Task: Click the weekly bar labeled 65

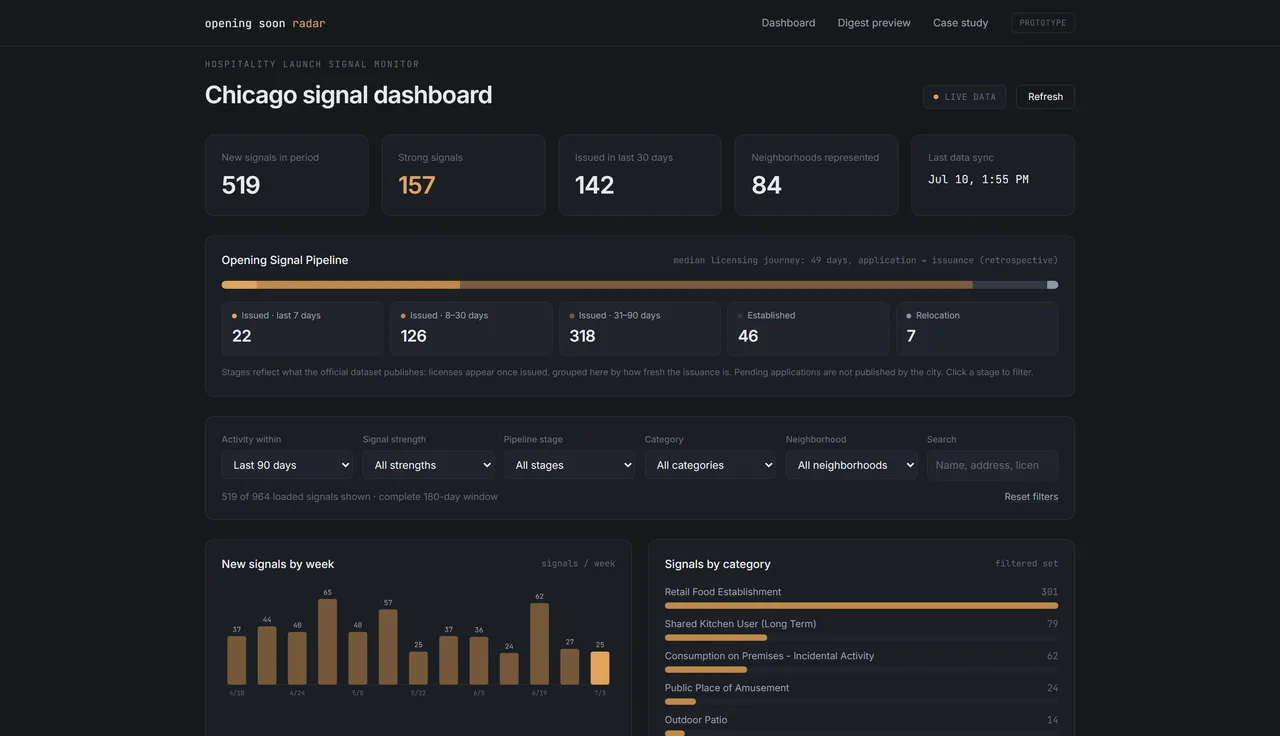Action: click(x=327, y=642)
